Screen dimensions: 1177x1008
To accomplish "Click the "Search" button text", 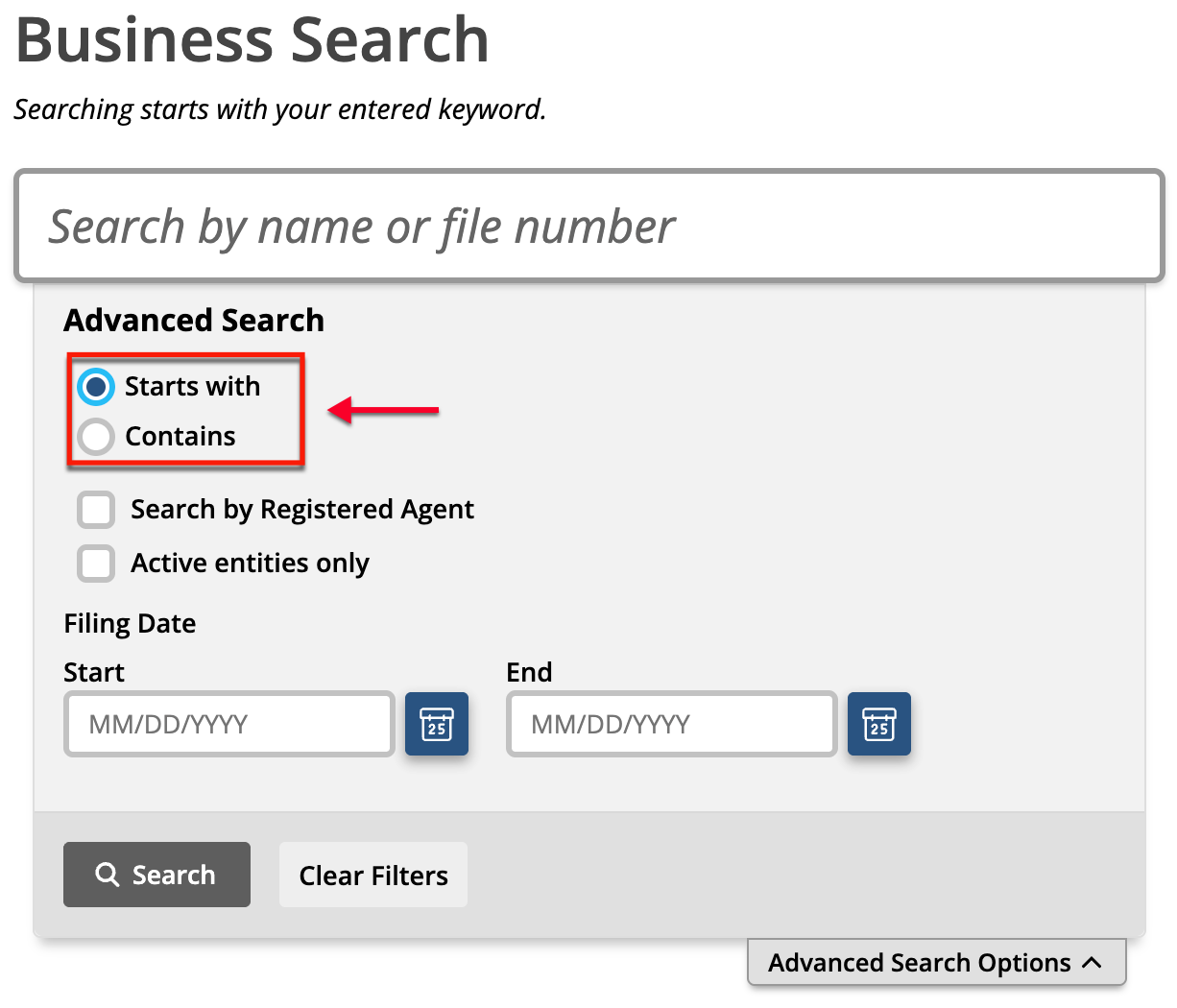I will 174,875.
